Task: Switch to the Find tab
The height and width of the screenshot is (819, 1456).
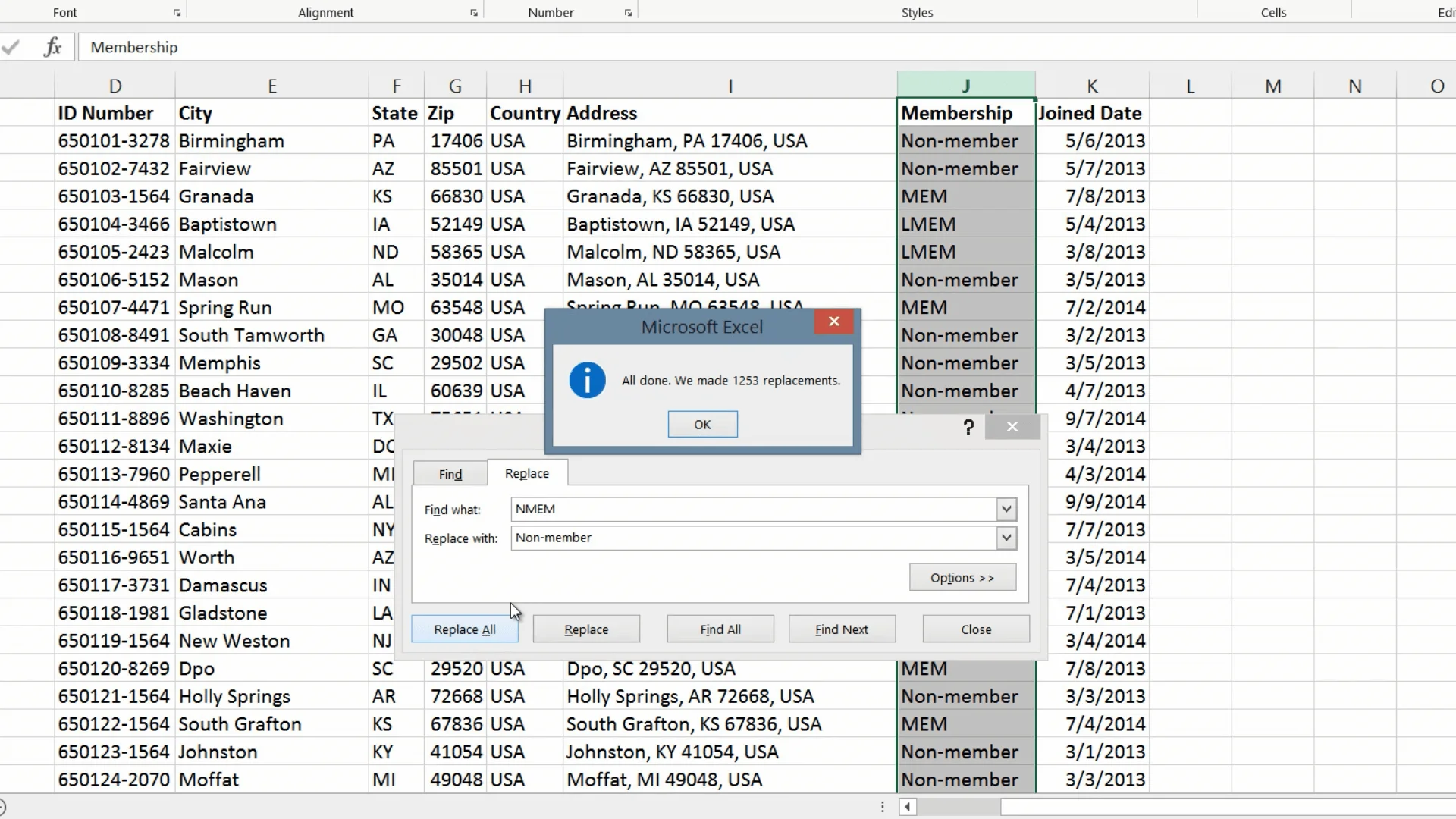Action: point(450,474)
